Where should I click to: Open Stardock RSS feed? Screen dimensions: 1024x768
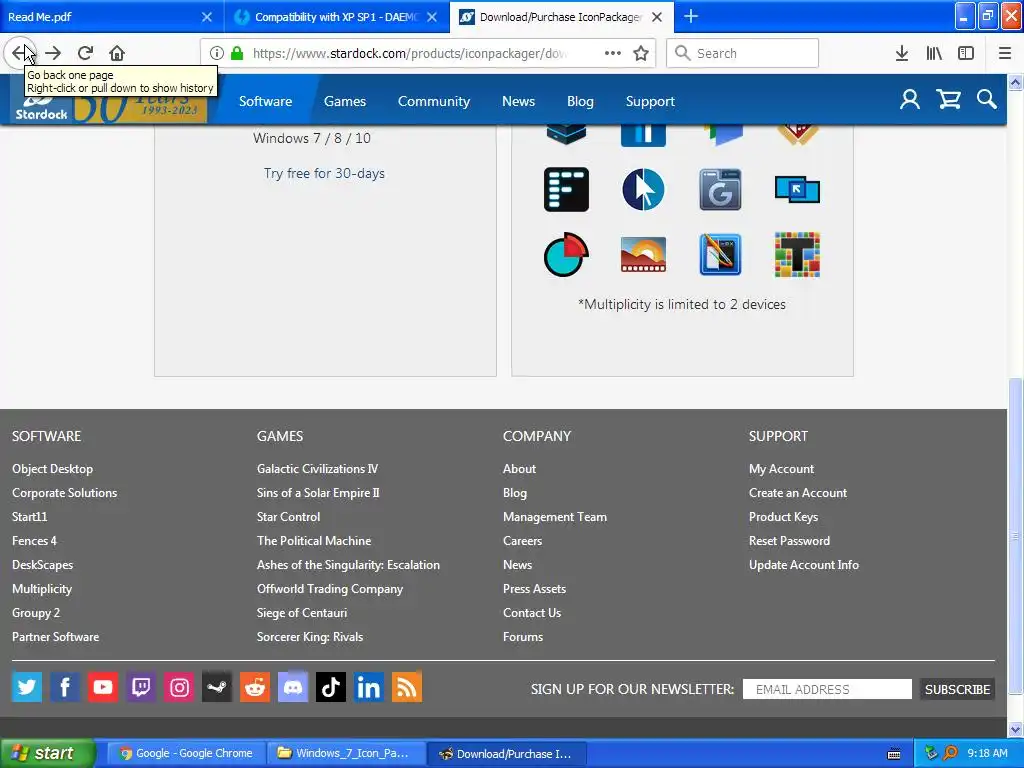point(407,687)
